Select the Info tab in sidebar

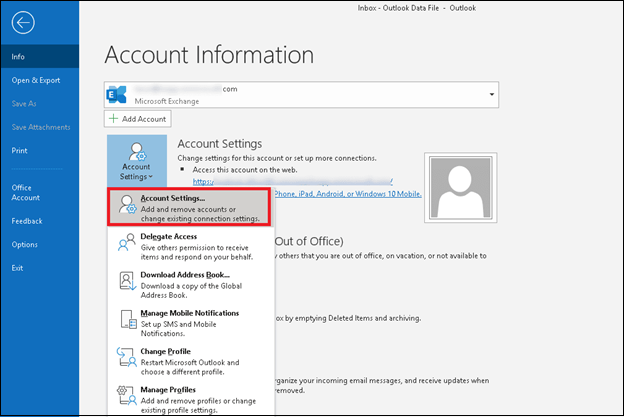pyautogui.click(x=19, y=57)
